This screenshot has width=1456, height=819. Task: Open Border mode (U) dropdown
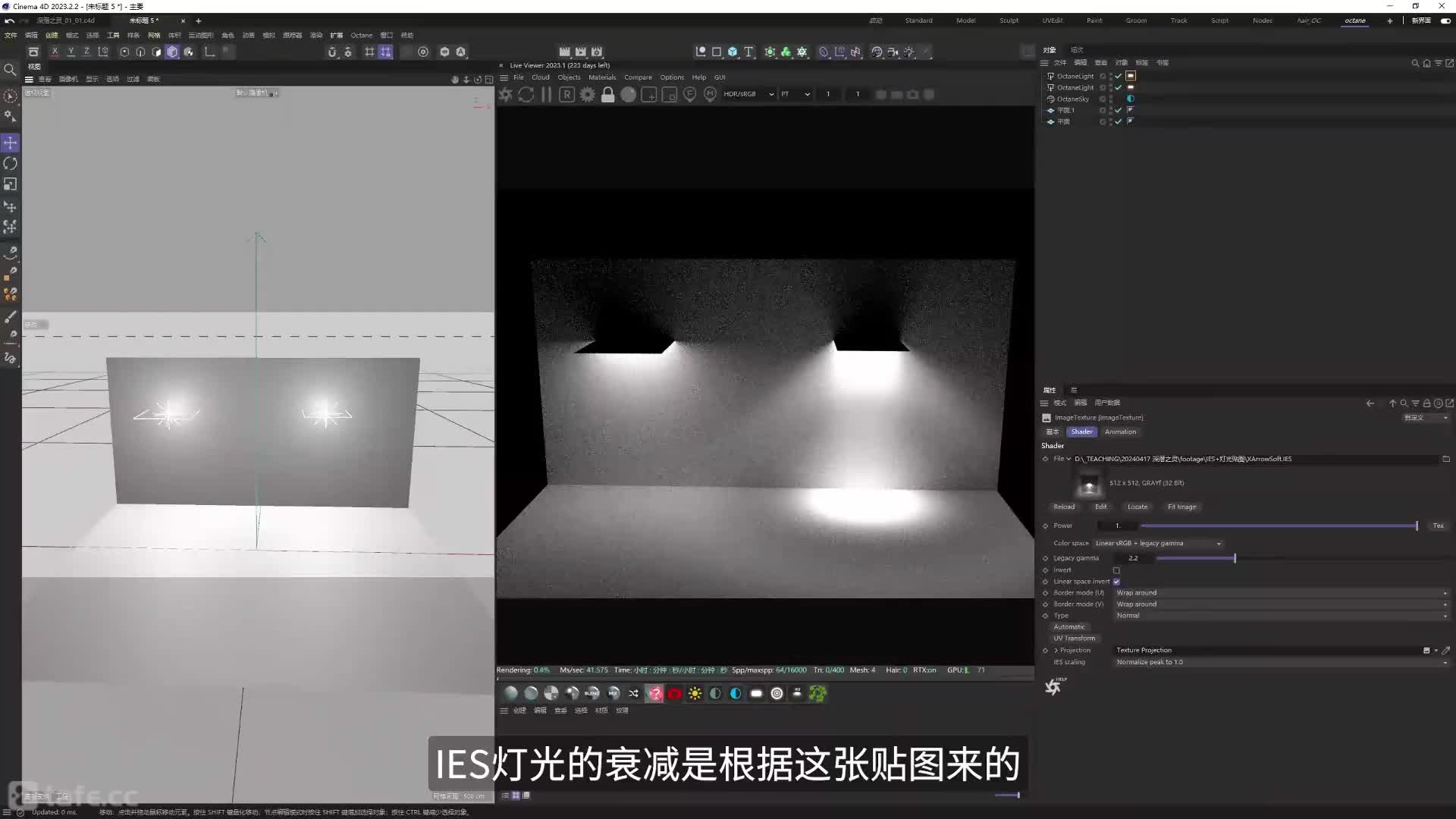click(1282, 593)
